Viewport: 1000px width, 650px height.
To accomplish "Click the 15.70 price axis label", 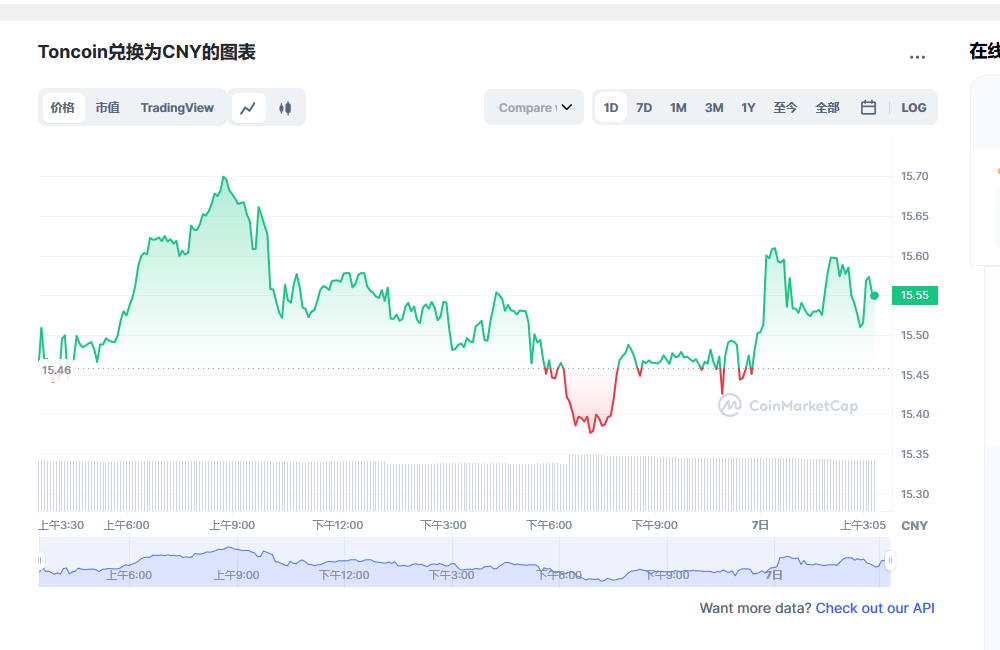I will coord(915,176).
